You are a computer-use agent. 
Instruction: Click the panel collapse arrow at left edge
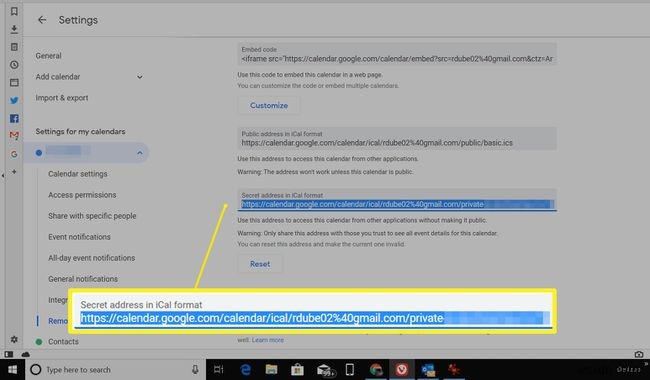click(x=2, y=176)
